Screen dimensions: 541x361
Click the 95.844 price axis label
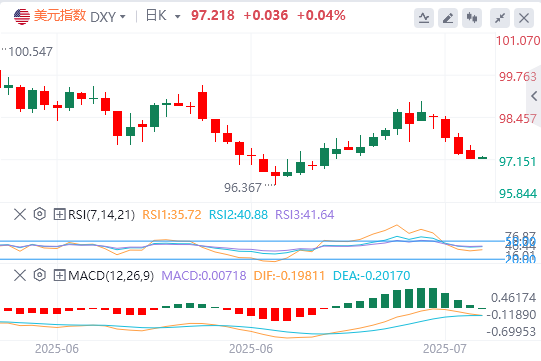click(518, 194)
